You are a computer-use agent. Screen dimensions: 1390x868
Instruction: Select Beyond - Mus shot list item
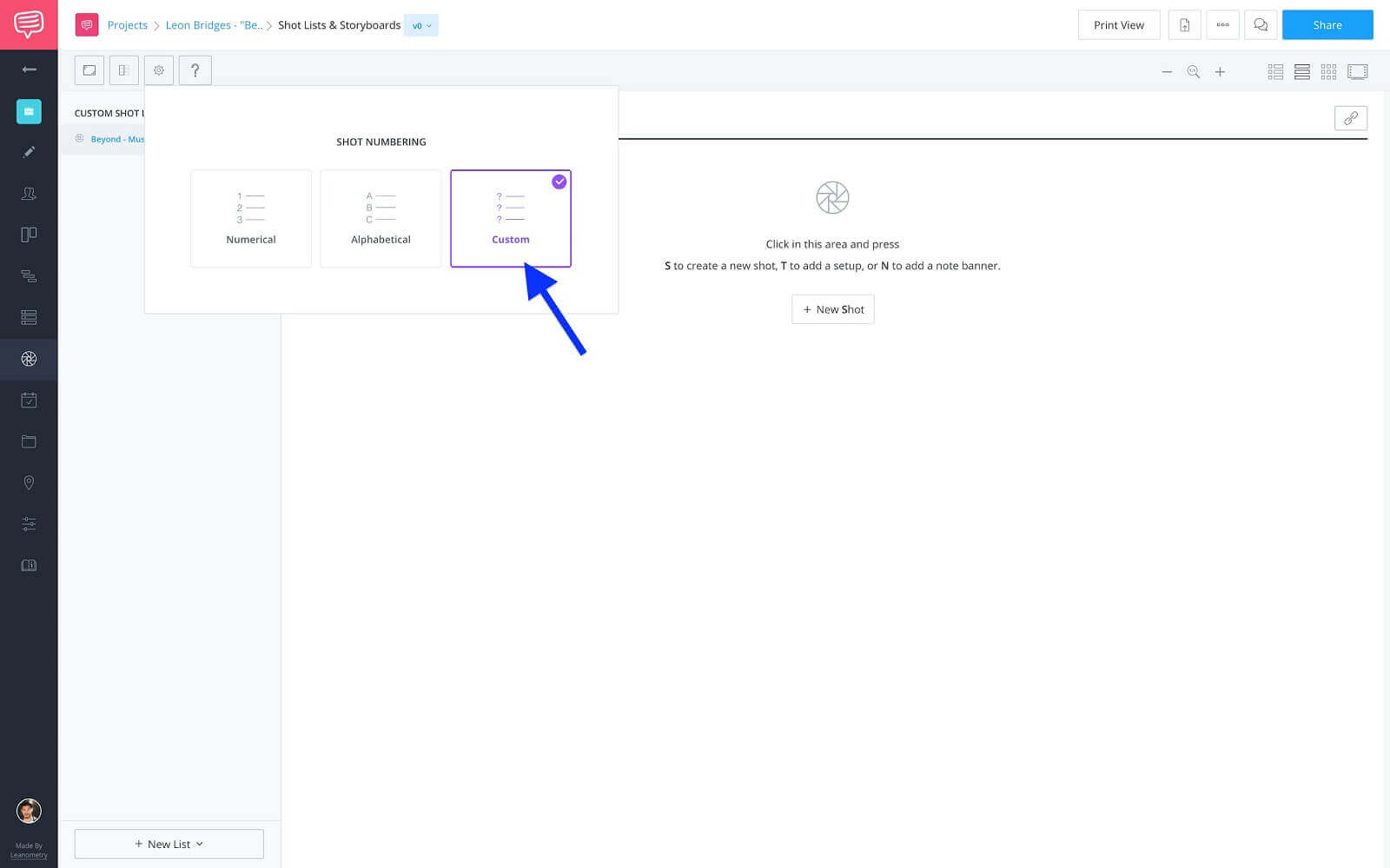coord(116,139)
